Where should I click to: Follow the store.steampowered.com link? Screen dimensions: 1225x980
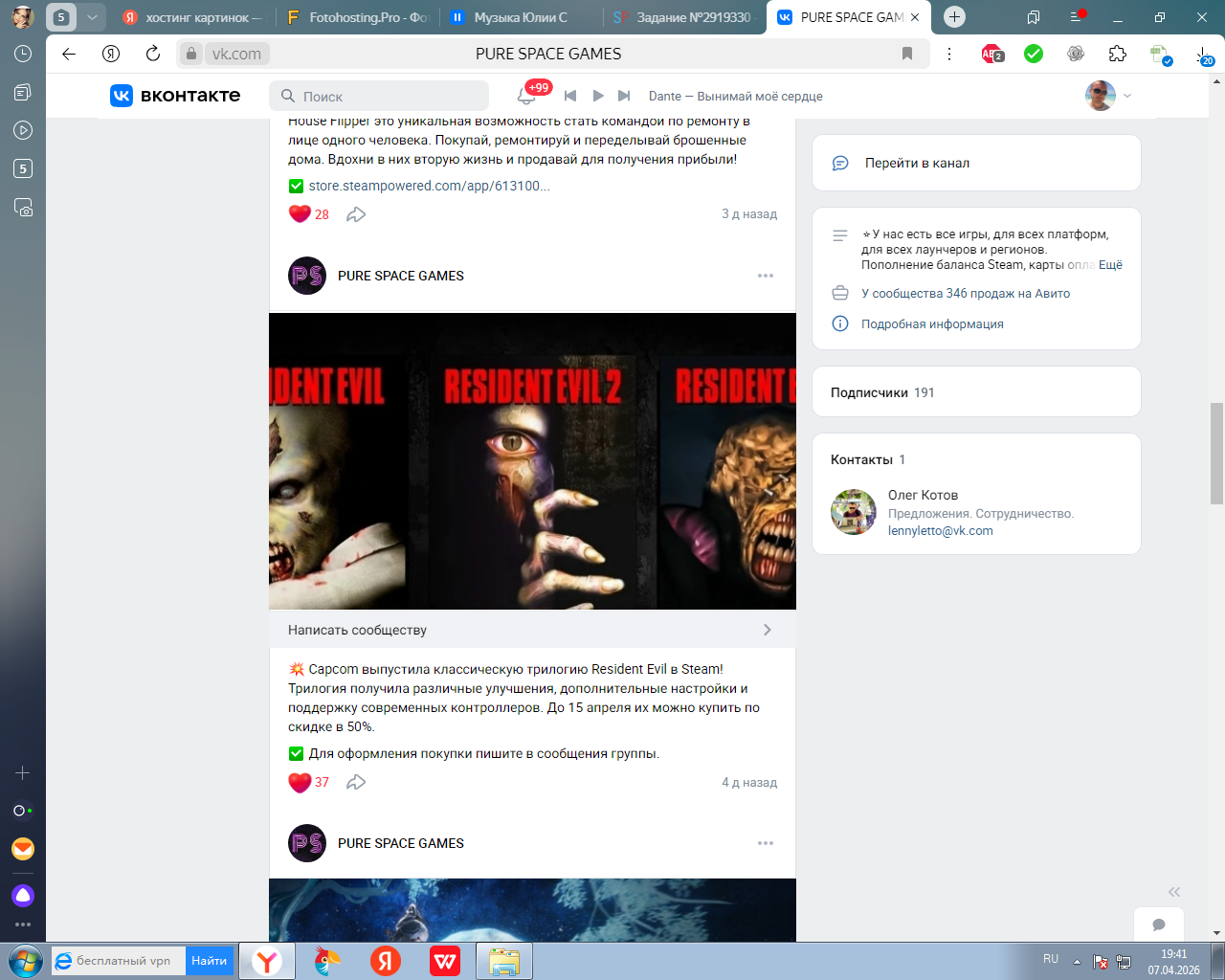coord(429,186)
